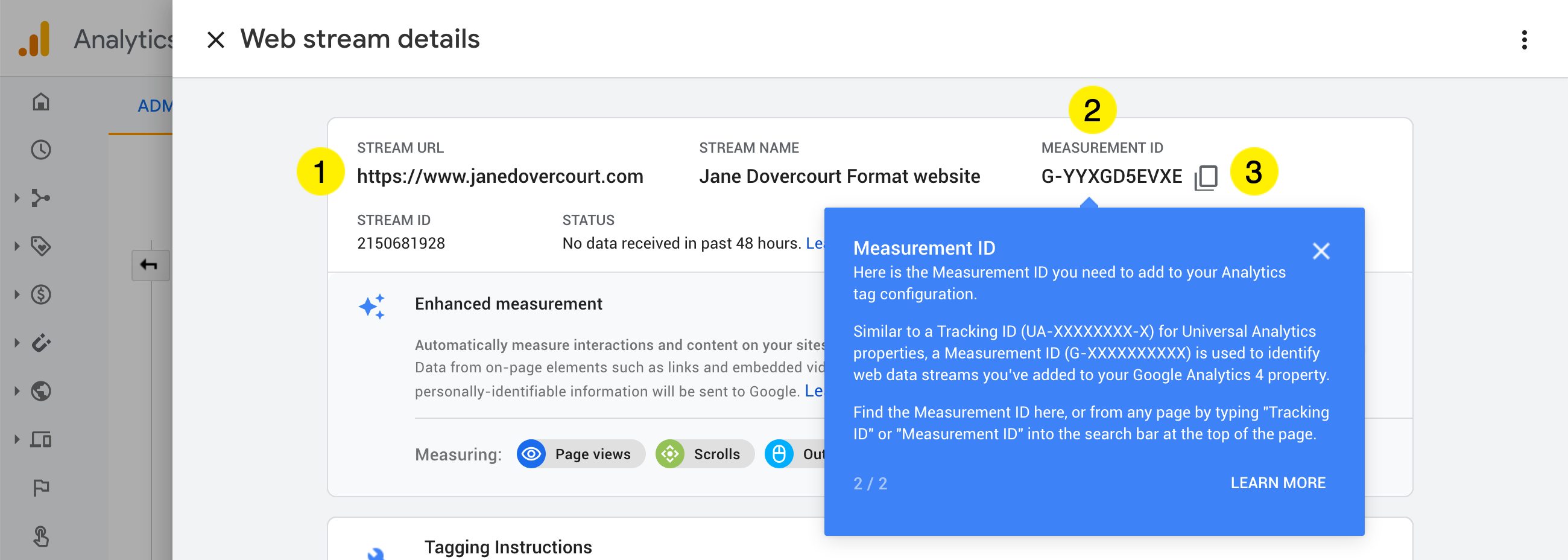Click the back arrow button in Admin
The height and width of the screenshot is (560, 1568).
[150, 265]
